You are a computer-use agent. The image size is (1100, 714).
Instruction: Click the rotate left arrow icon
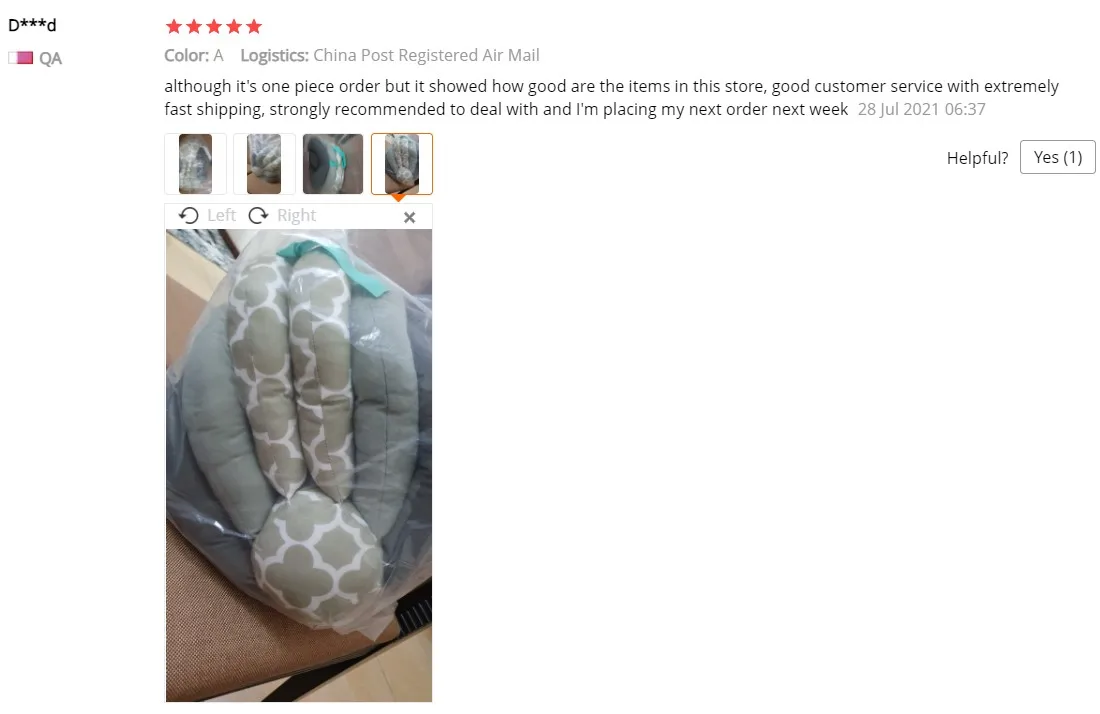click(x=188, y=215)
